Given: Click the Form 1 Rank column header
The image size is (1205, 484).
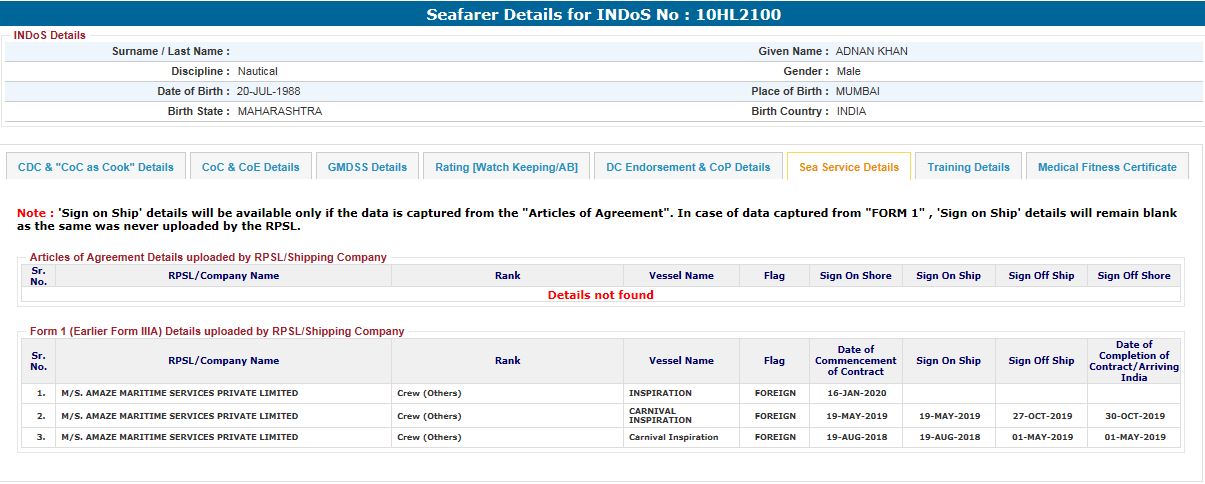Looking at the screenshot, I should pyautogui.click(x=507, y=361).
